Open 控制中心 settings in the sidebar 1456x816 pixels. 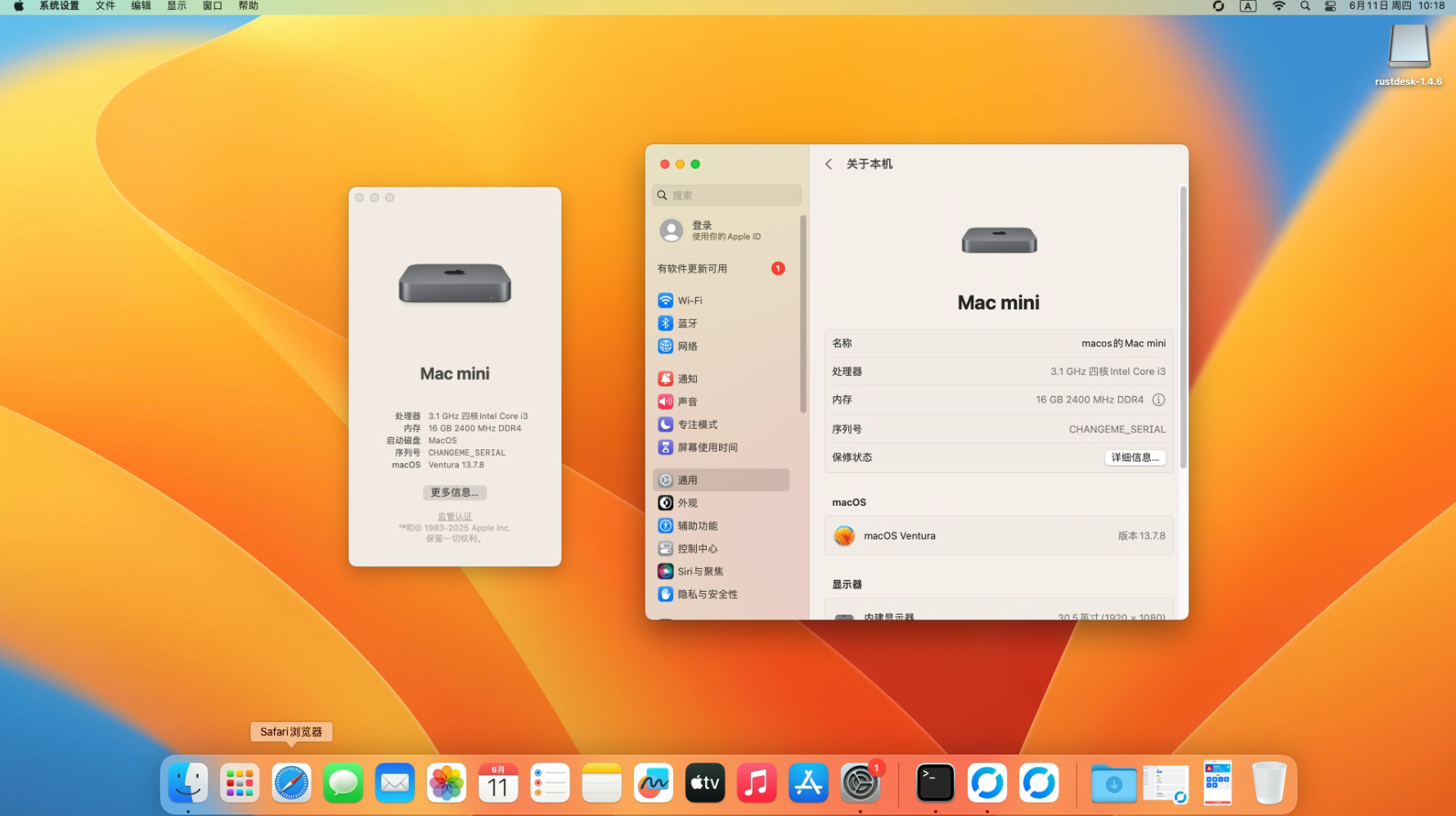pos(721,549)
